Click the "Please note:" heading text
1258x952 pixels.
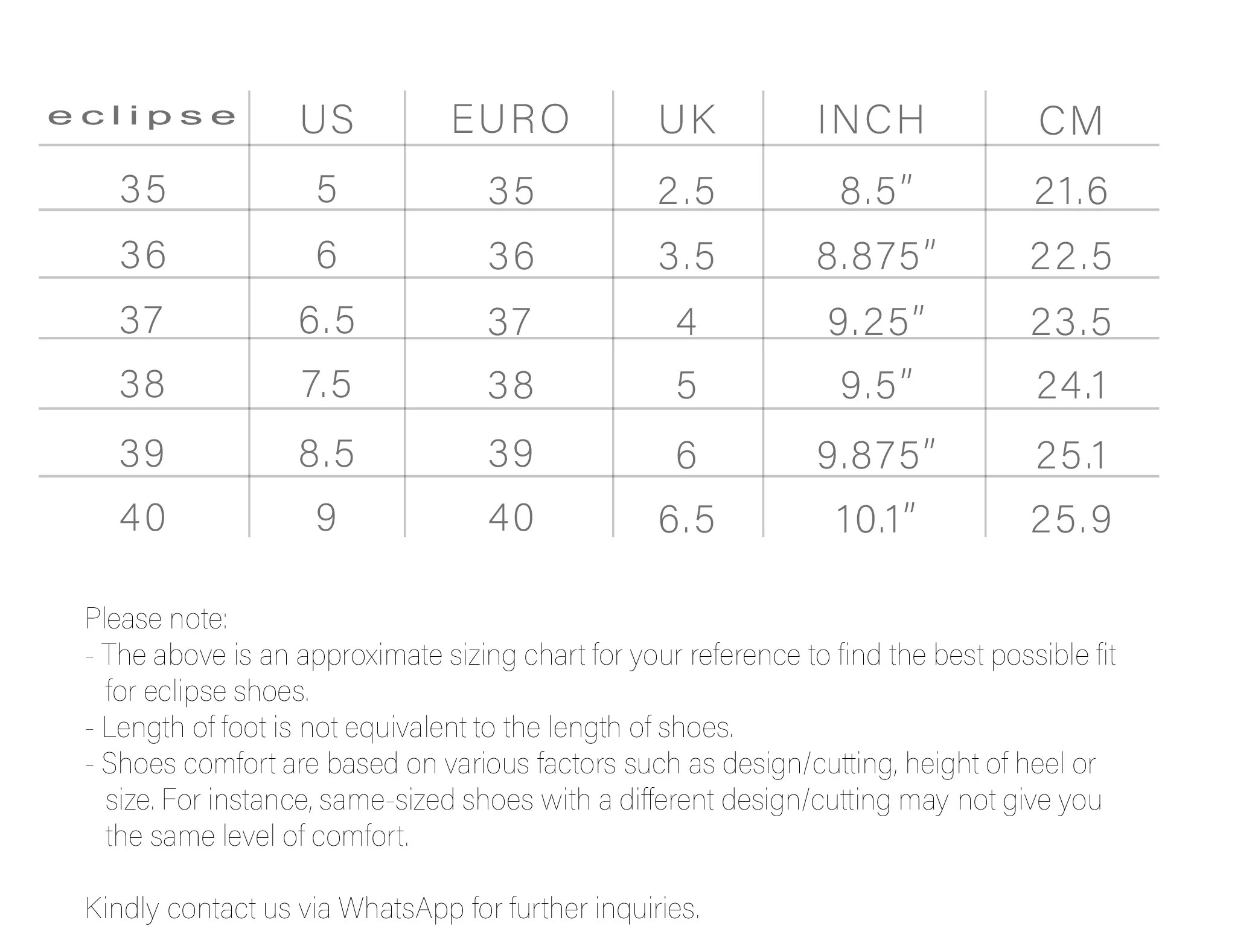click(156, 619)
